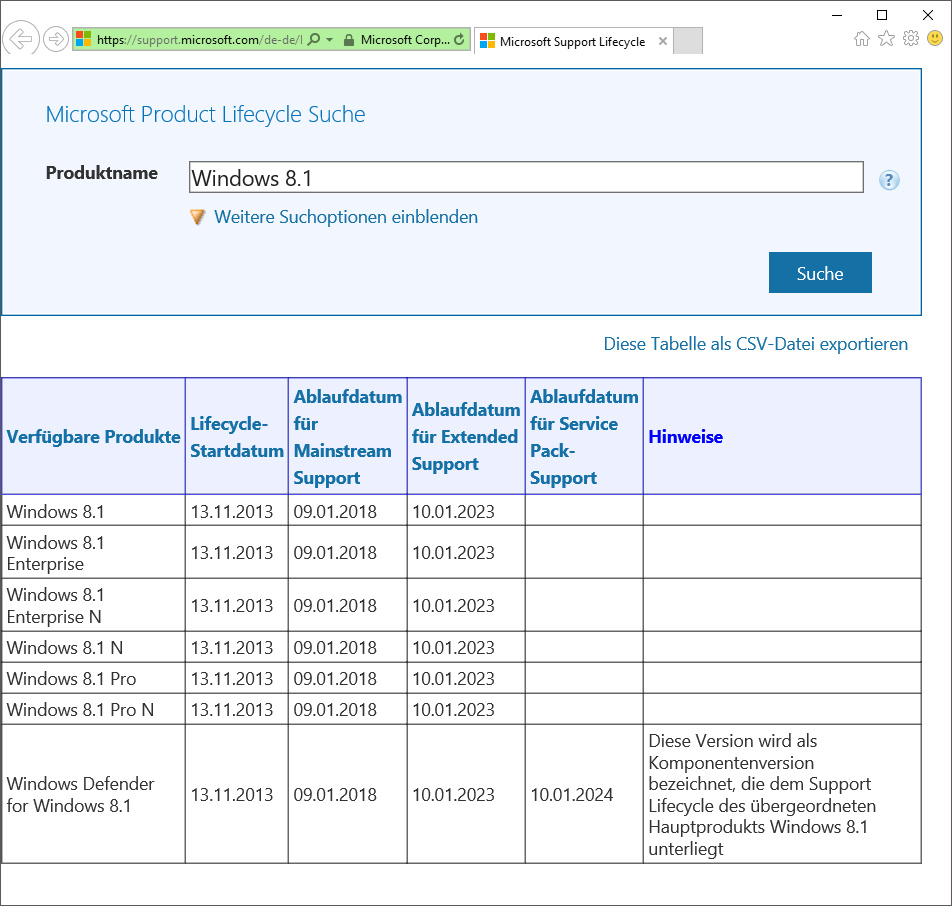Open a new blank tab
This screenshot has width=952, height=906.
pyautogui.click(x=688, y=41)
